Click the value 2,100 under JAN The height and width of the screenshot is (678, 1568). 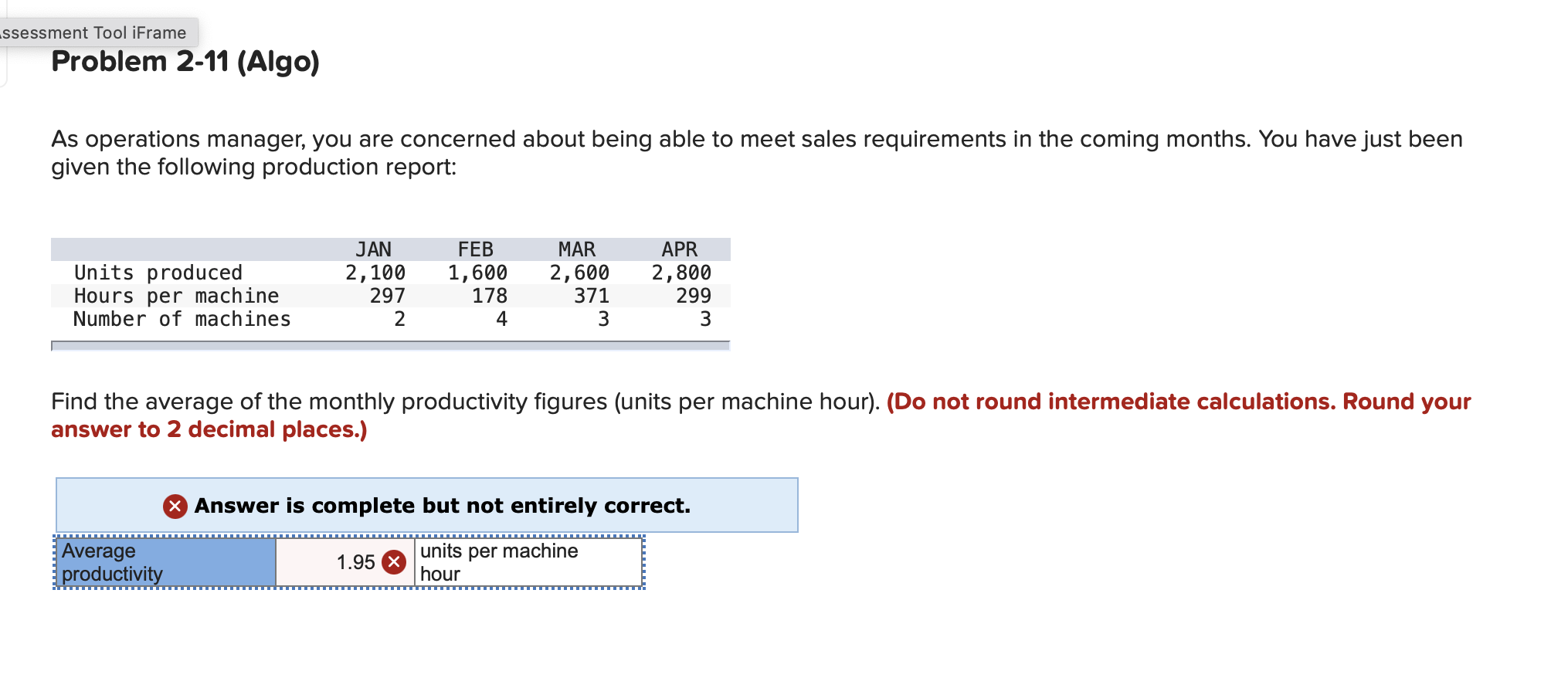click(x=375, y=272)
